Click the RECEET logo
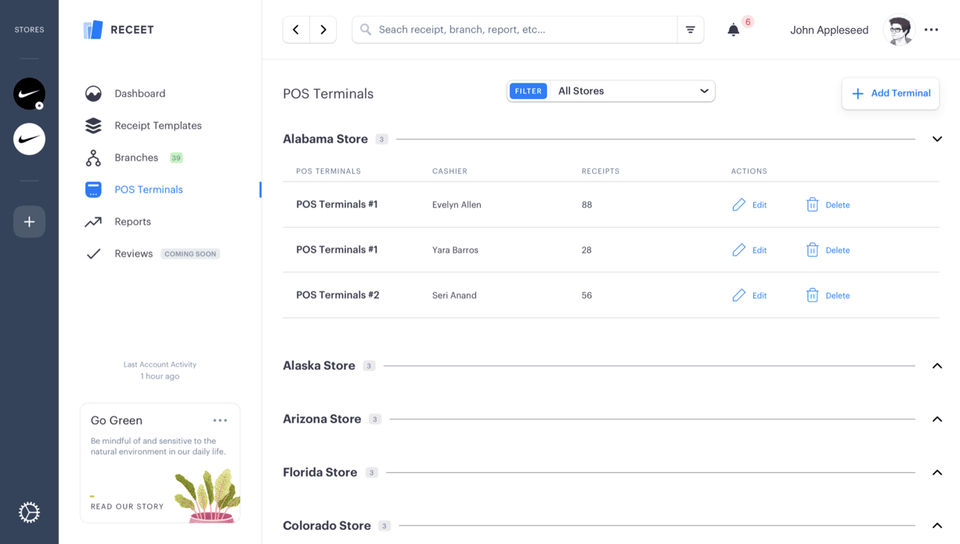The width and height of the screenshot is (960, 544). (119, 29)
